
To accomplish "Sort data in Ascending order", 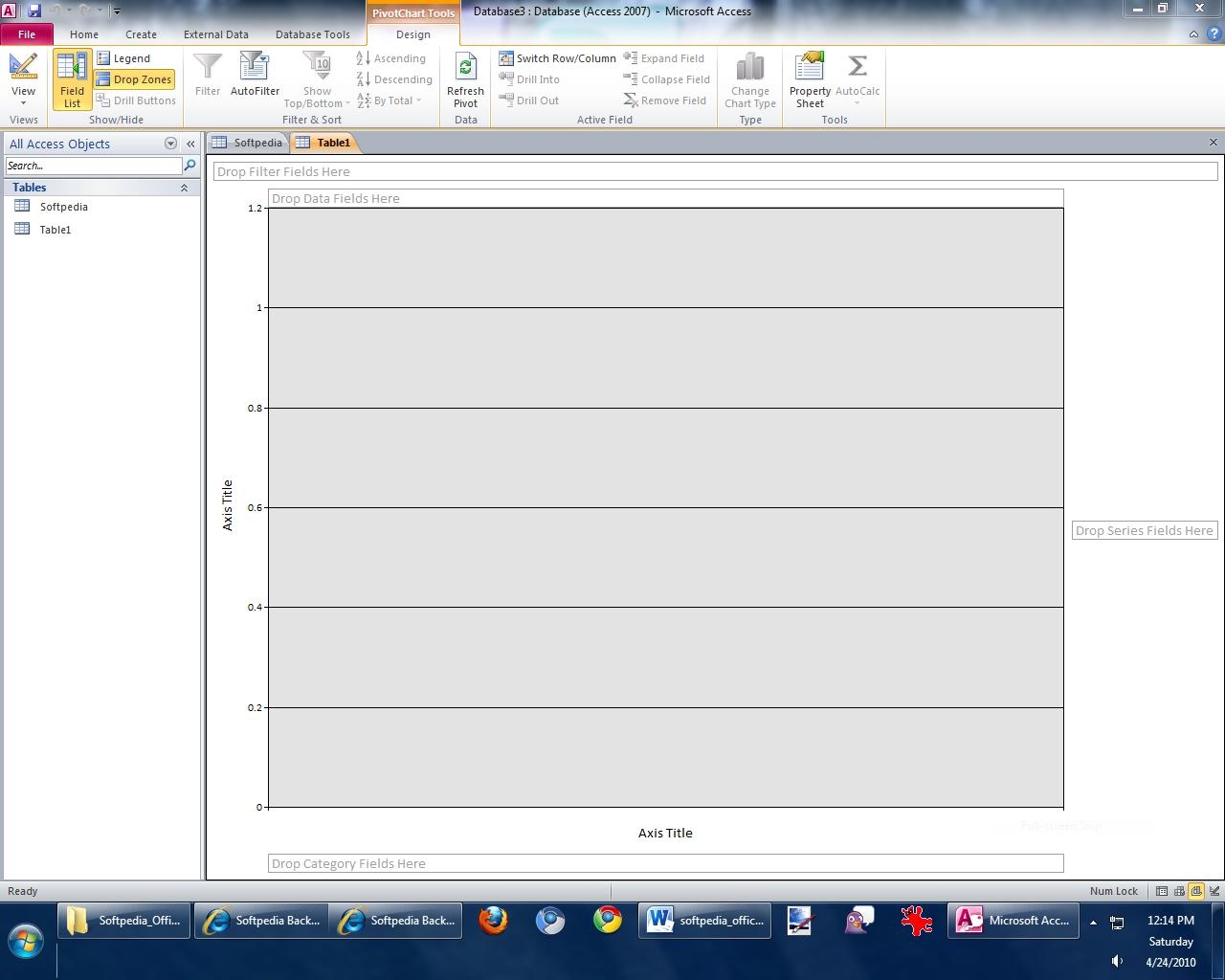I will coord(391,58).
